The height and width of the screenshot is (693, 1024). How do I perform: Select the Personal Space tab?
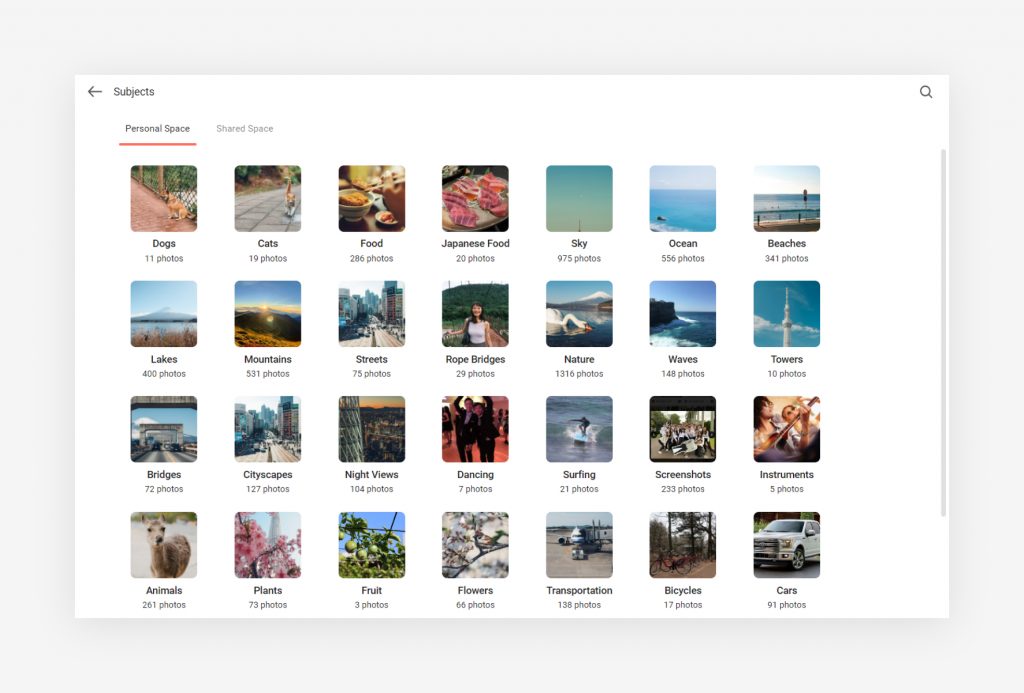[x=157, y=128]
